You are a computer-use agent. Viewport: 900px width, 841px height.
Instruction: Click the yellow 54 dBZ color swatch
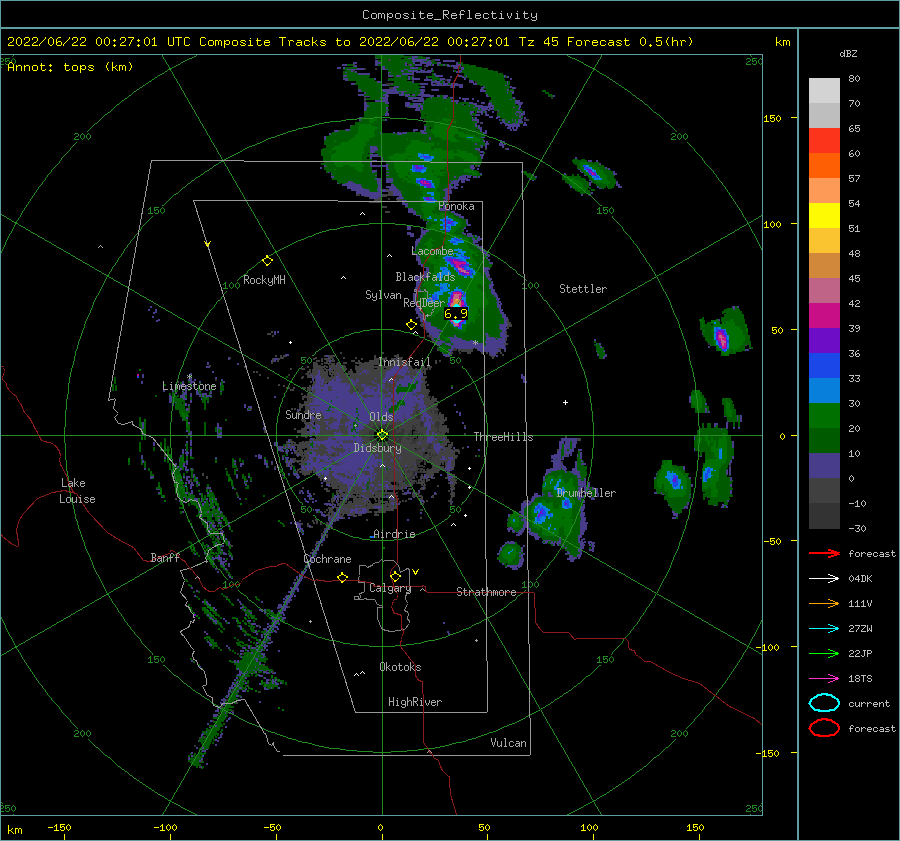click(x=824, y=215)
